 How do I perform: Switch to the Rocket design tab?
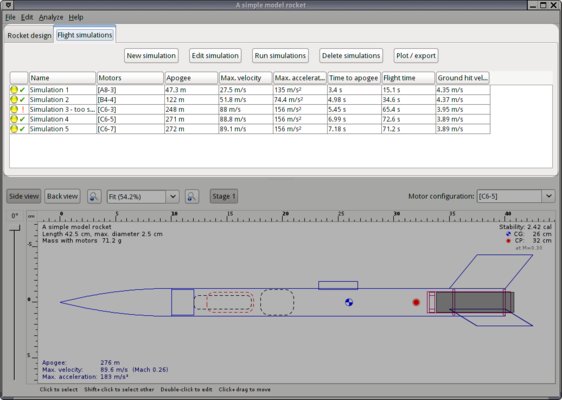pyautogui.click(x=29, y=35)
